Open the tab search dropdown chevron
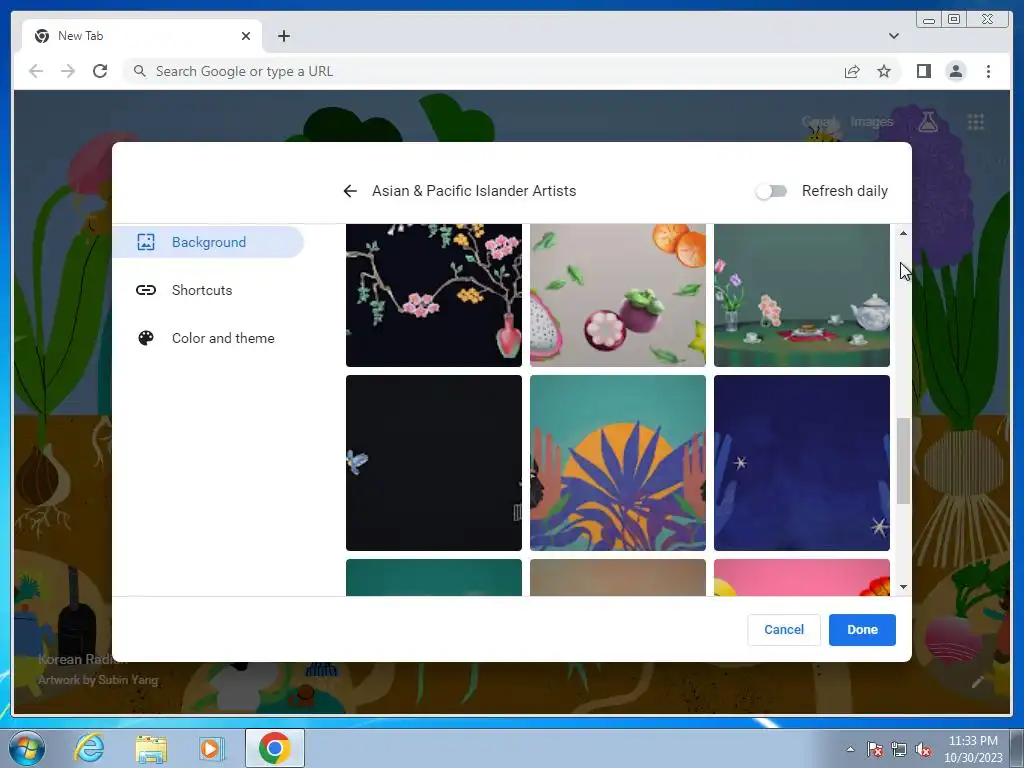This screenshot has height=768, width=1024. coord(893,36)
